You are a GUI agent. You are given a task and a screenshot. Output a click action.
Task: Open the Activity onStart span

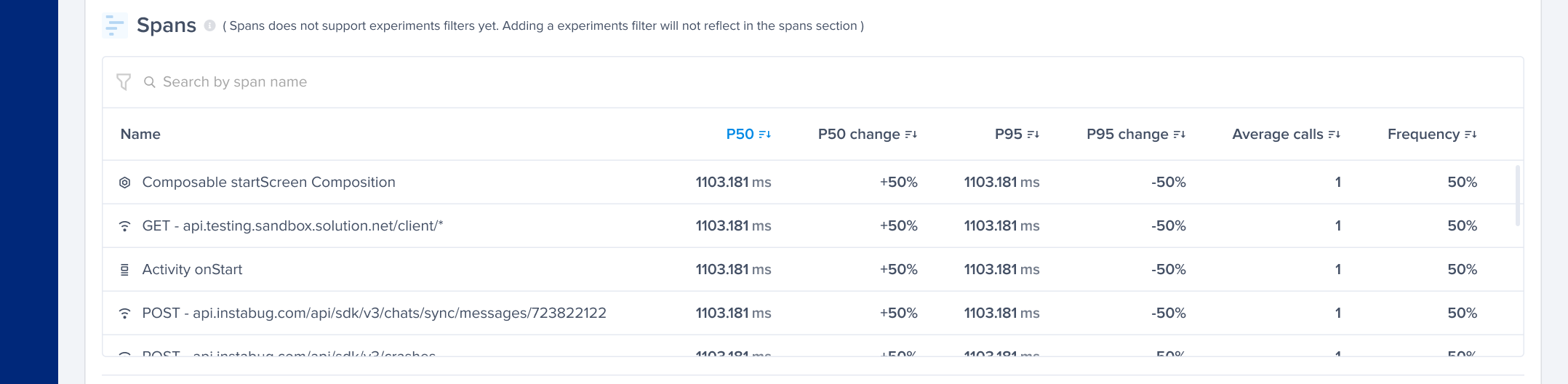[x=192, y=270]
